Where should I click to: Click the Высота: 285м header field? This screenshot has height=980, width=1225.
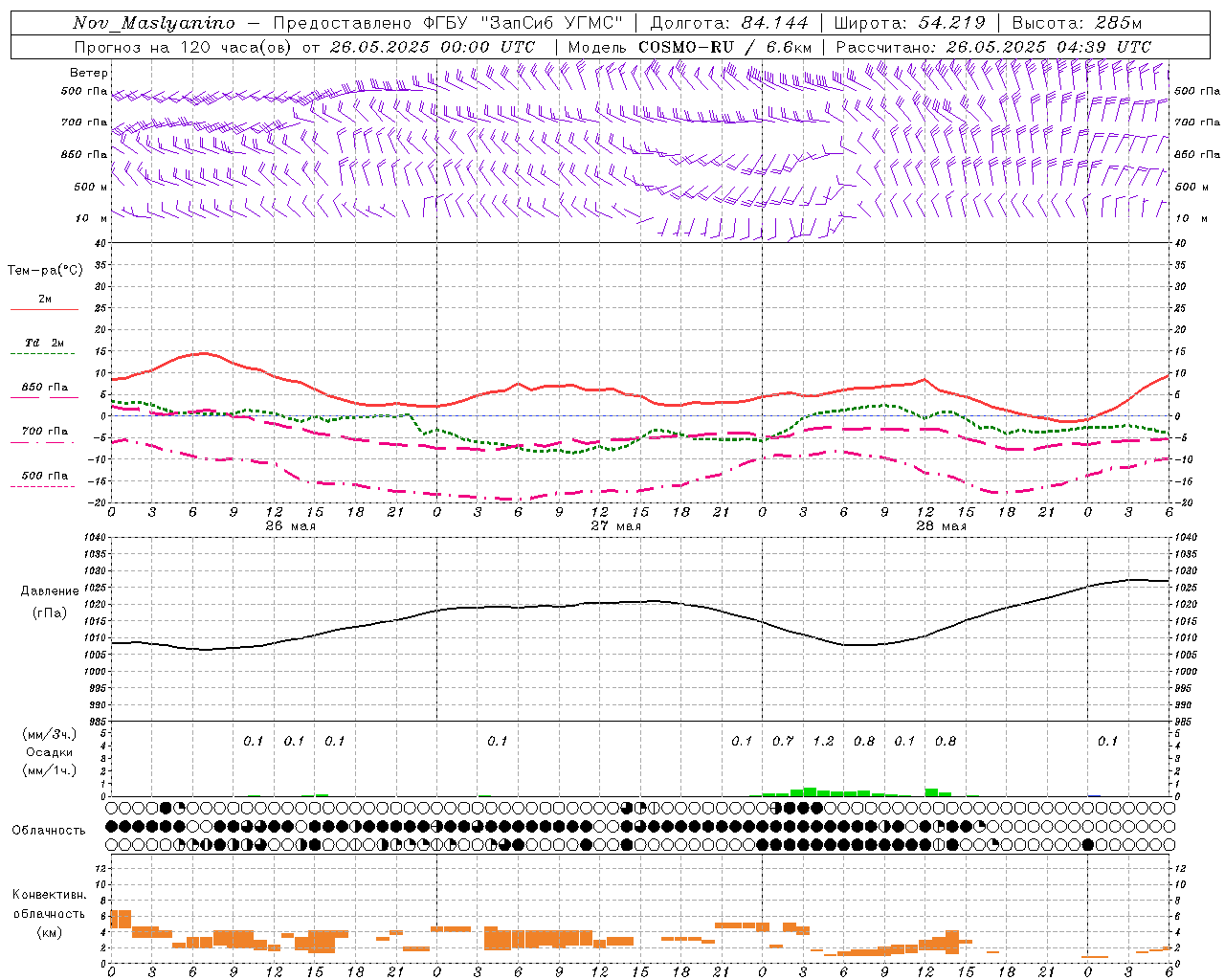click(1077, 23)
